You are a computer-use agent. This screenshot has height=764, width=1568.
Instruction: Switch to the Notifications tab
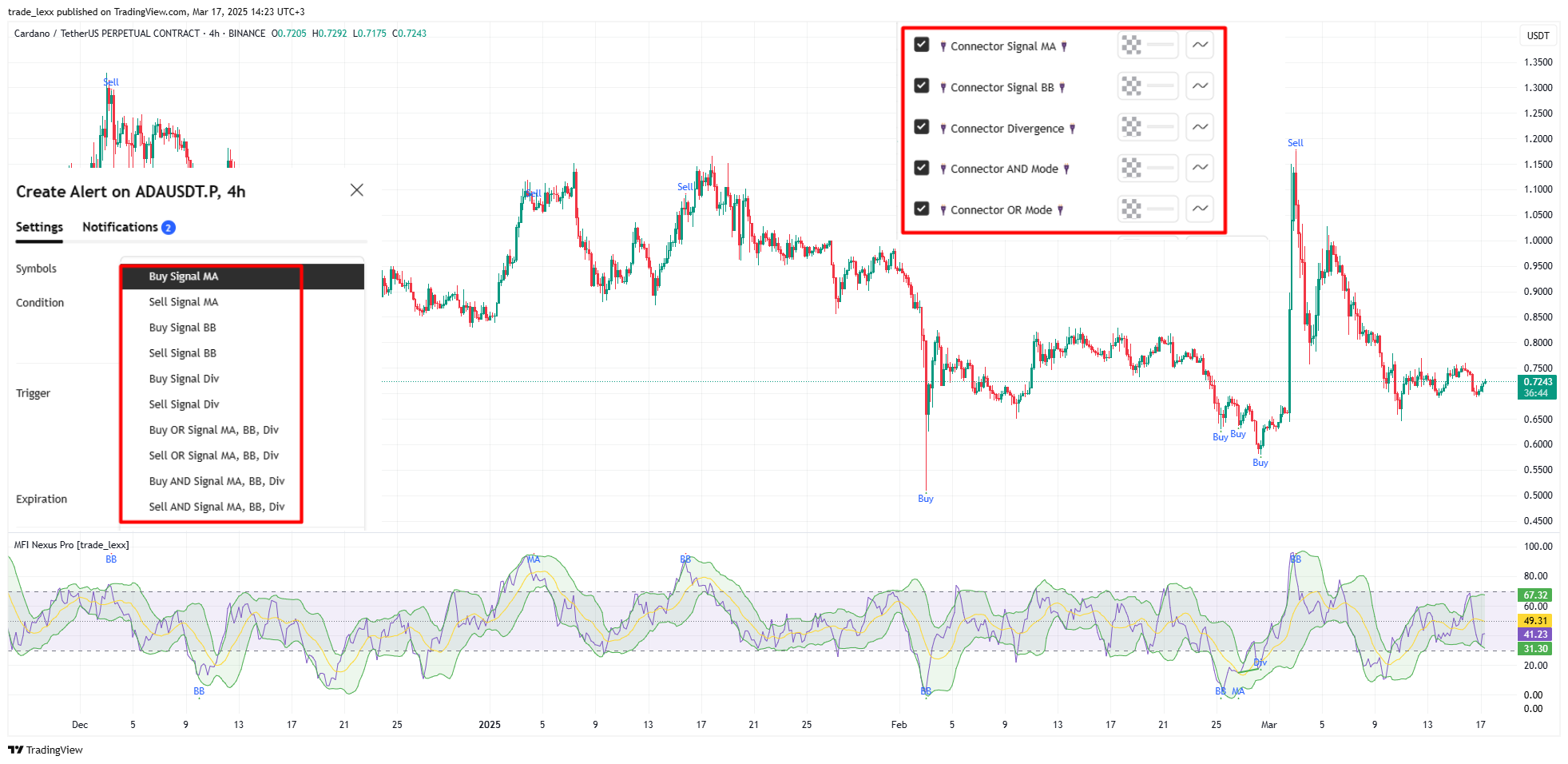(x=129, y=227)
